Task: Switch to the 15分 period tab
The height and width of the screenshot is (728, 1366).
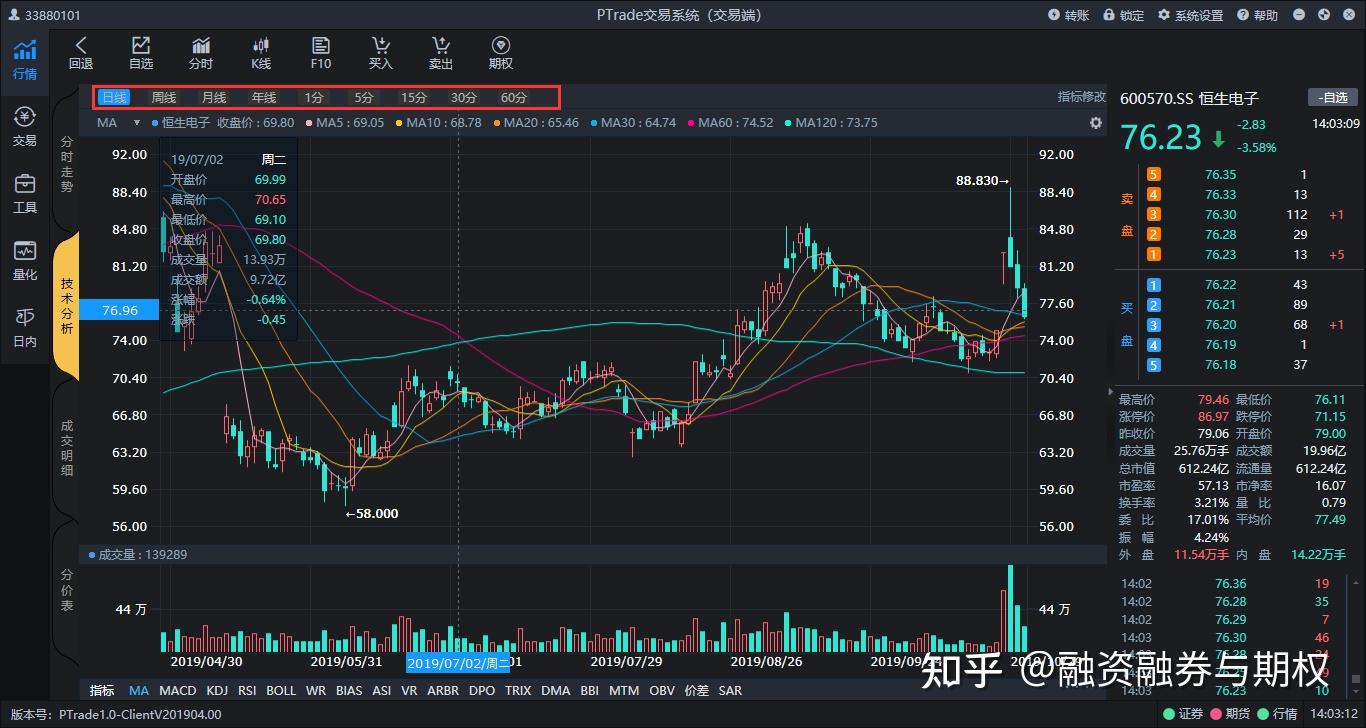Action: [x=414, y=97]
